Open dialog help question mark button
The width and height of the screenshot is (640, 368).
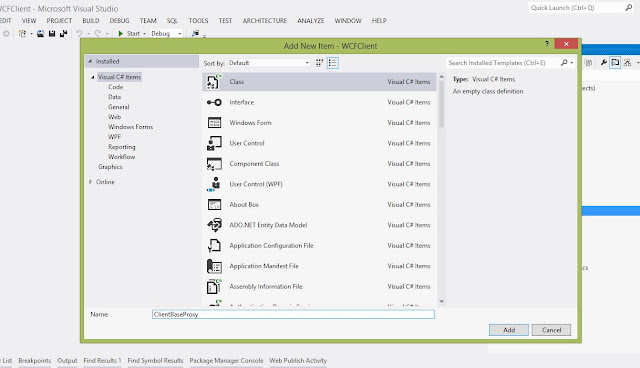547,44
